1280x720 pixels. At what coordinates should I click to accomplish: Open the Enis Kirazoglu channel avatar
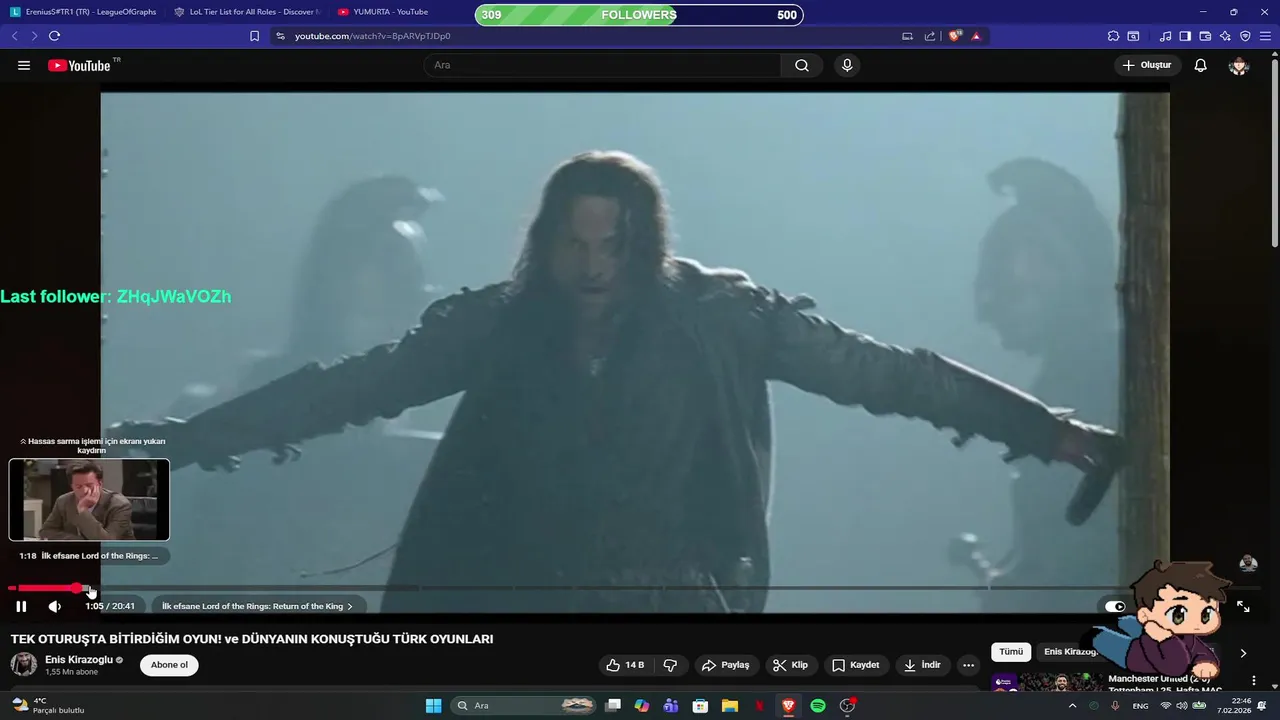pyautogui.click(x=24, y=665)
